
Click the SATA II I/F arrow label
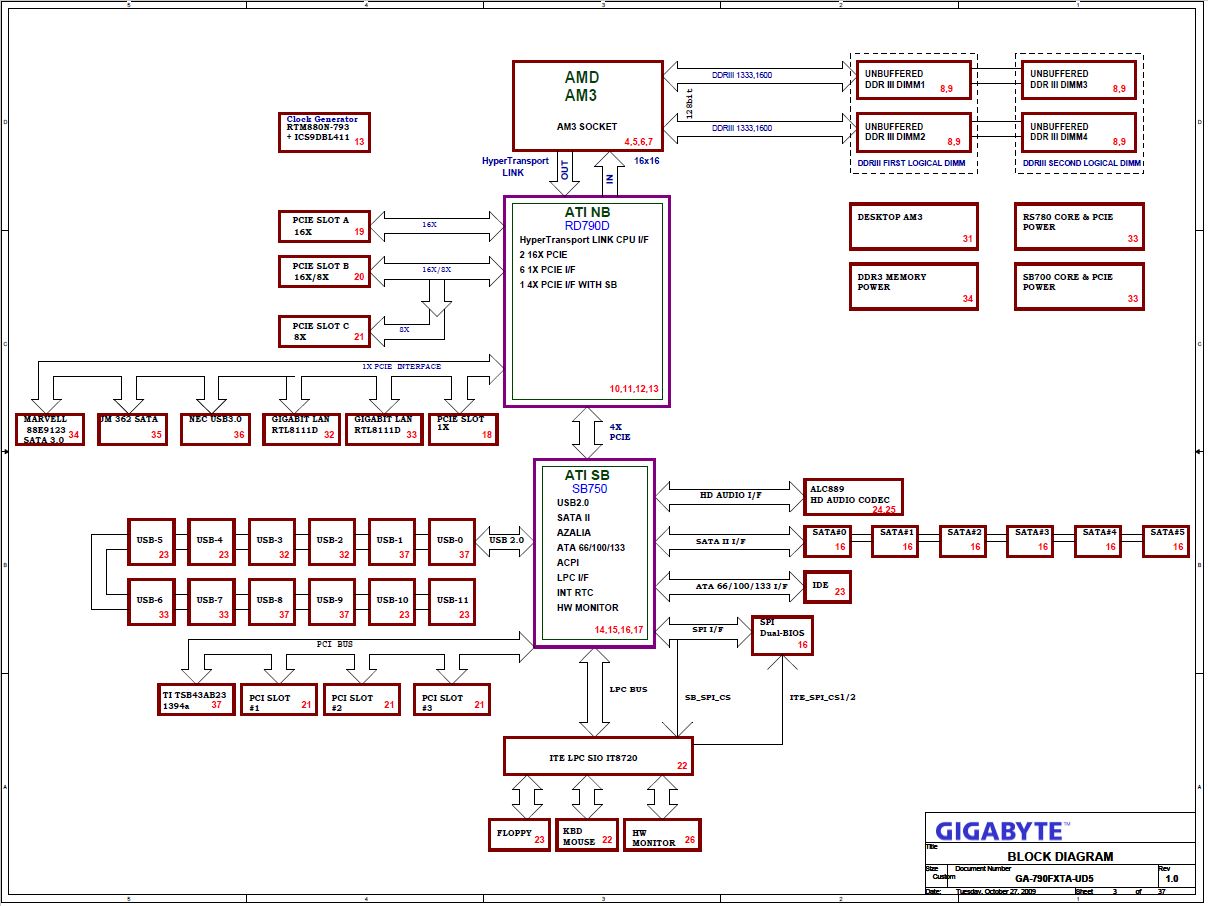721,541
